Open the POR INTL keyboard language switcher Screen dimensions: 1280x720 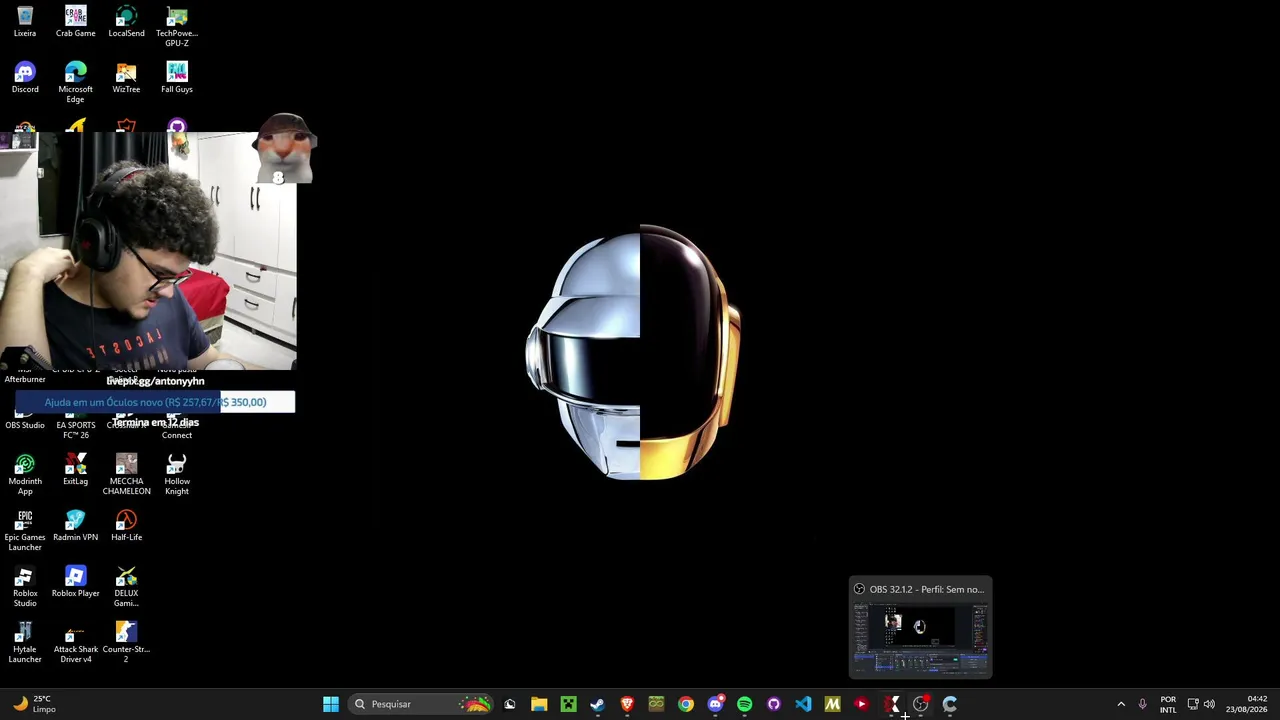coord(1168,704)
